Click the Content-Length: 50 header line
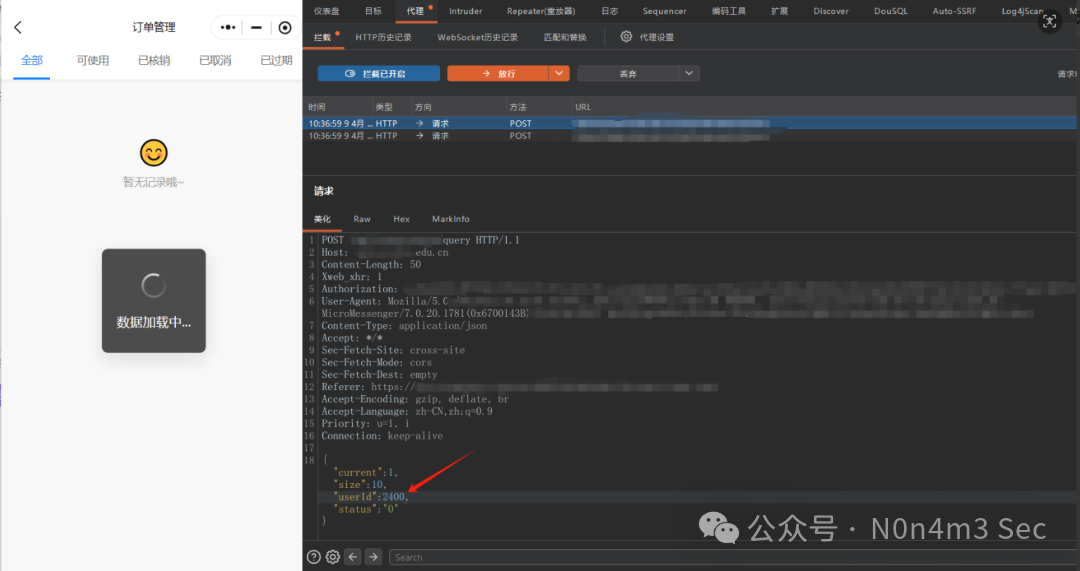Screen dimensions: 1080x571 click(x=371, y=264)
